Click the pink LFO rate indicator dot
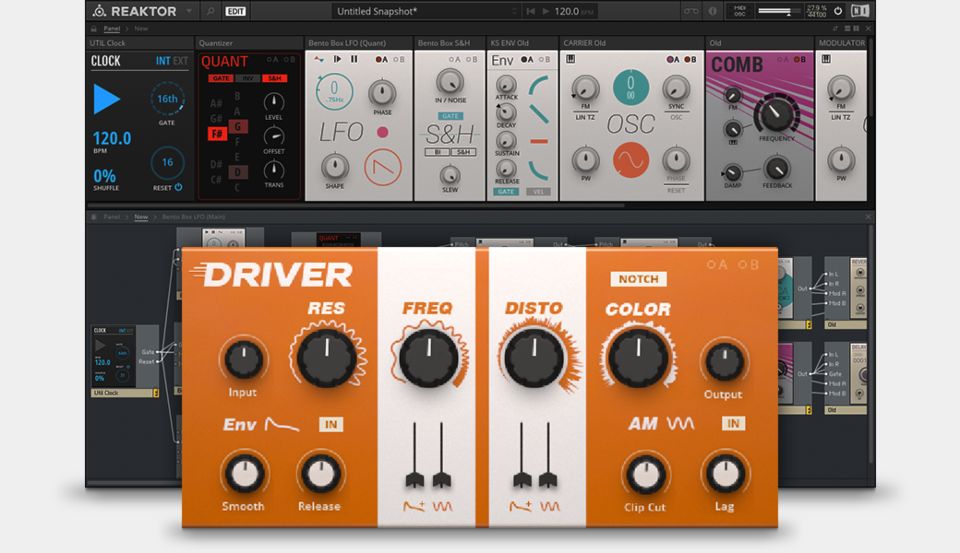The width and height of the screenshot is (960, 553). (x=382, y=132)
